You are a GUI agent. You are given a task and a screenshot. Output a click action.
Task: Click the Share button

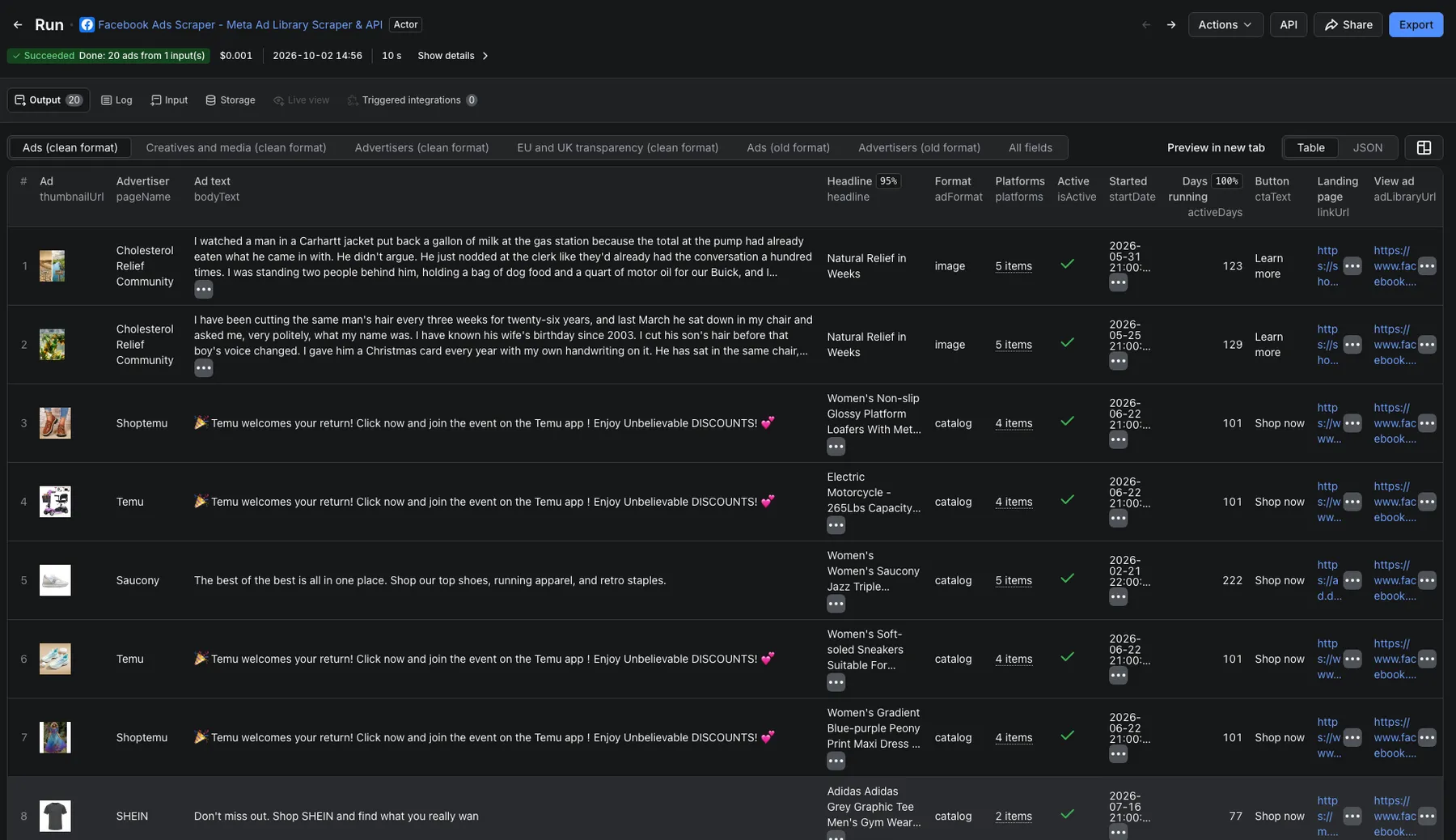click(x=1348, y=25)
